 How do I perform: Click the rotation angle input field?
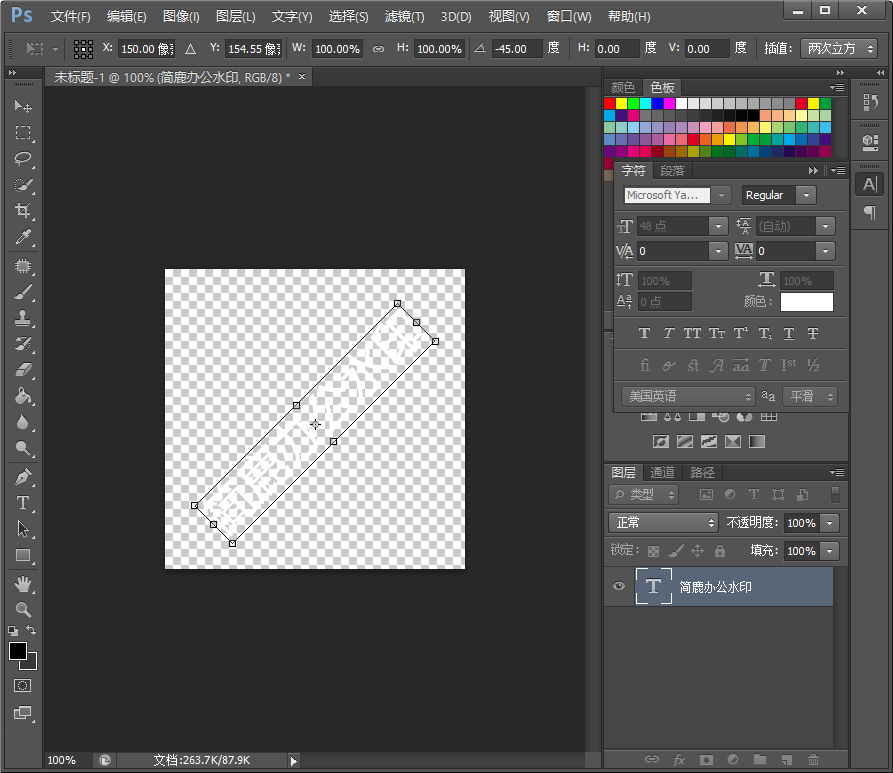point(516,48)
